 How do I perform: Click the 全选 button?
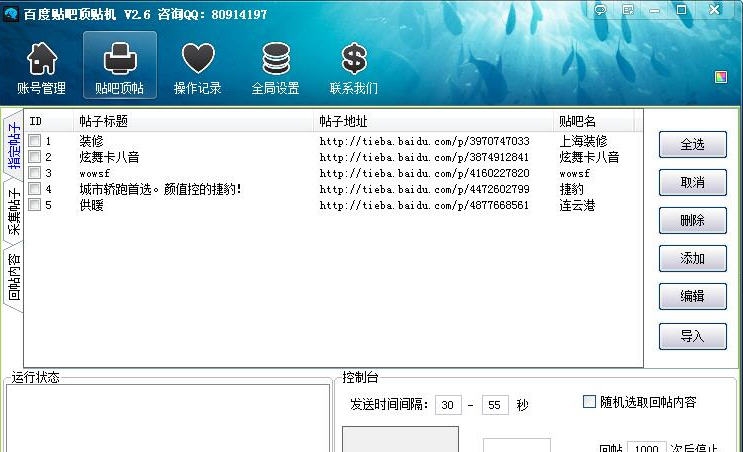692,144
